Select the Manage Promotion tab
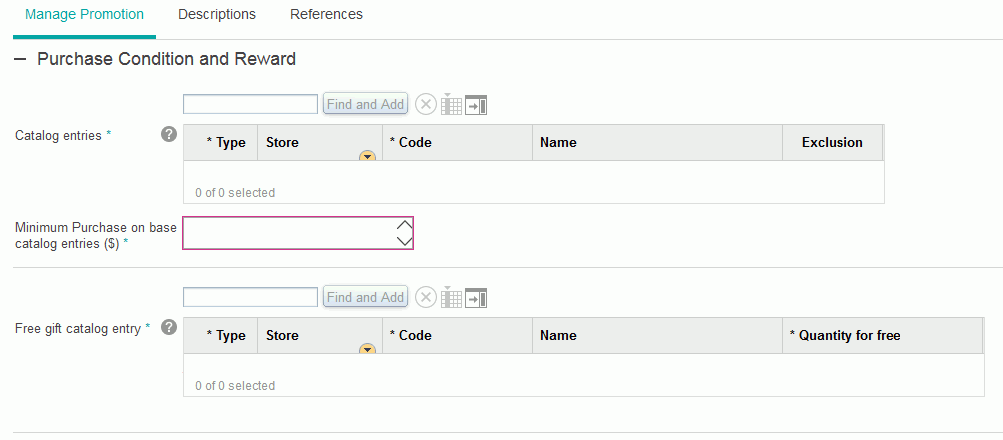This screenshot has width=1003, height=440. [84, 15]
